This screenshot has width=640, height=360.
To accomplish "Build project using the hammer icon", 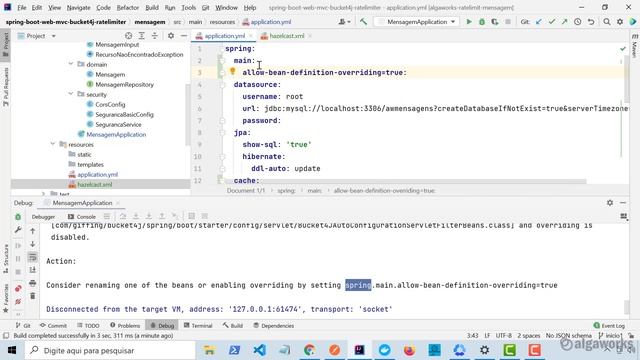I will pyautogui.click(x=363, y=22).
